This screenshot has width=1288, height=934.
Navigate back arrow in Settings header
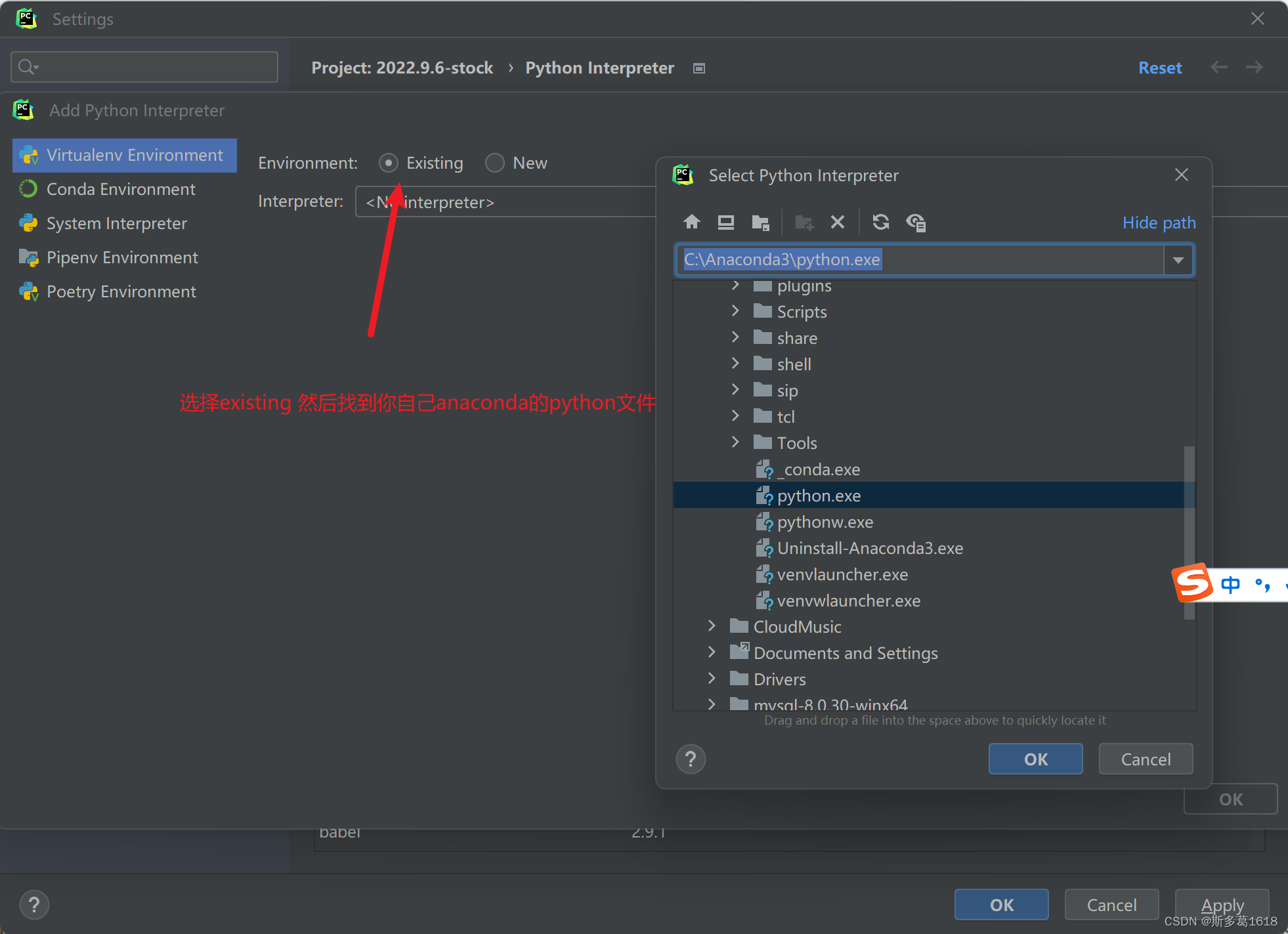[x=1219, y=67]
